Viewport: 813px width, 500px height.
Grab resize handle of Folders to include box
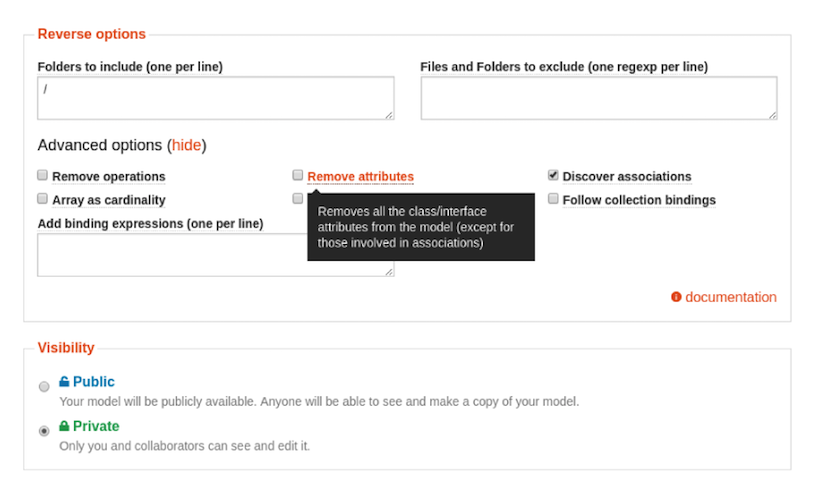pyautogui.click(x=389, y=115)
